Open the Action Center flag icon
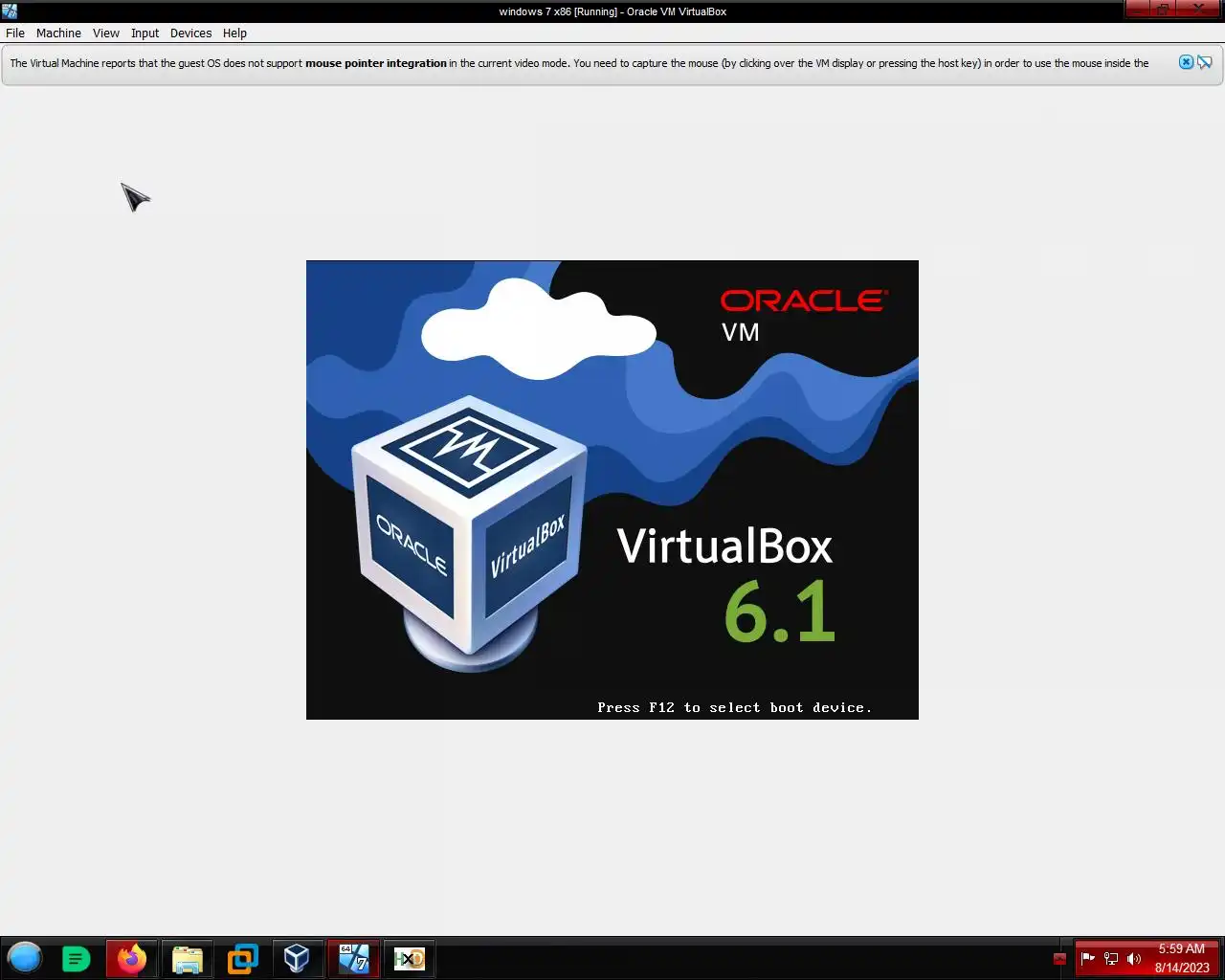1225x980 pixels. click(x=1088, y=958)
